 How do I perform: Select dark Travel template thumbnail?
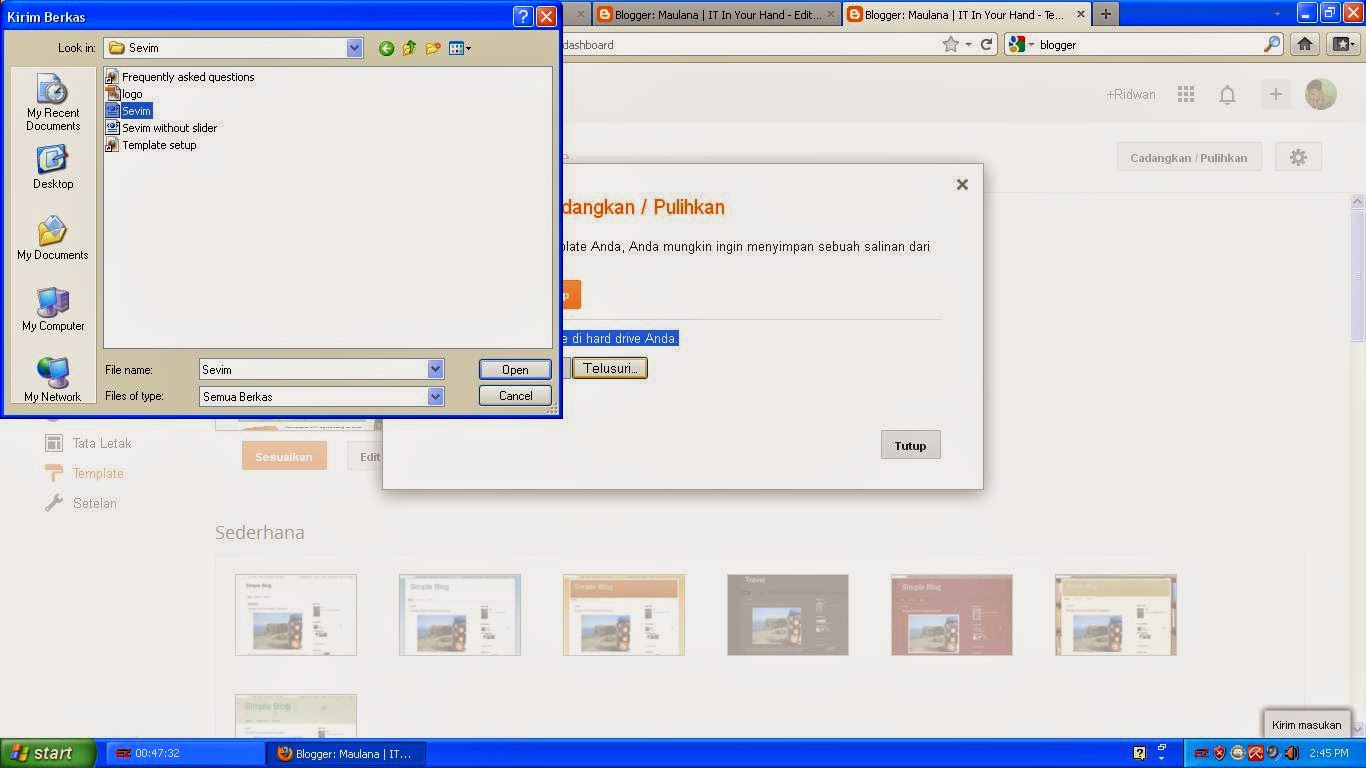tap(788, 615)
